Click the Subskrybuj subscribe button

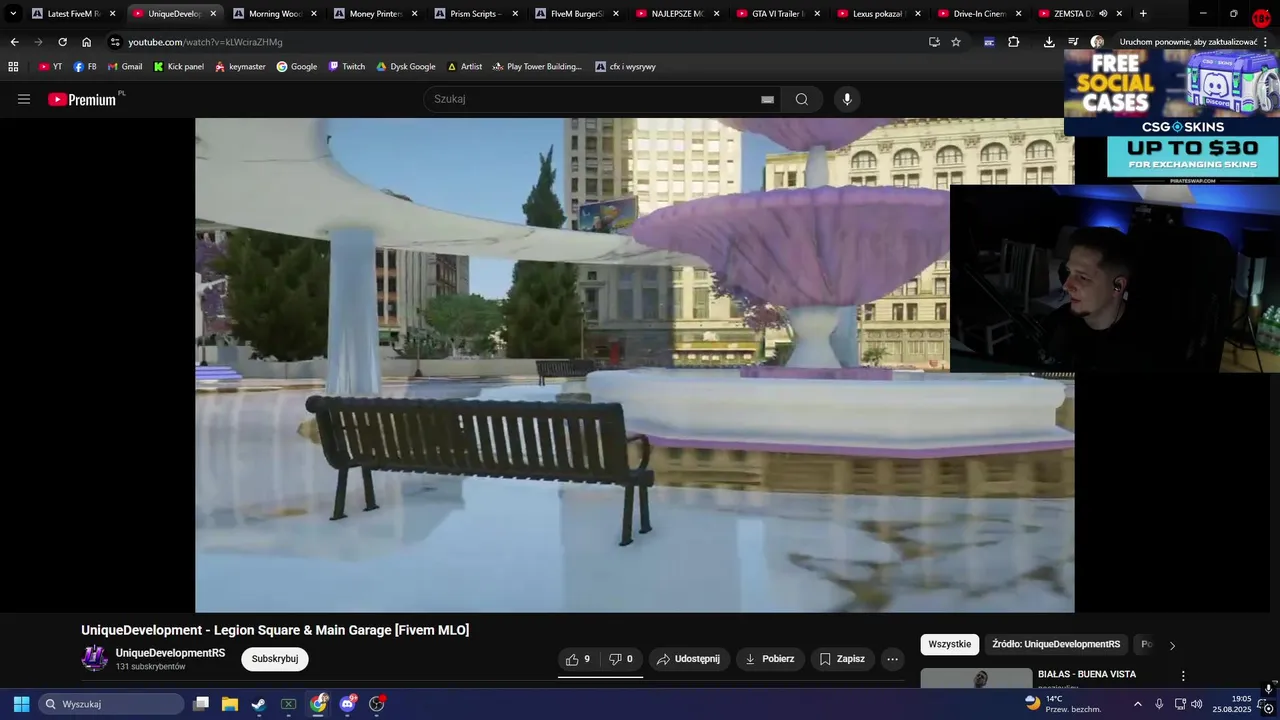[275, 659]
